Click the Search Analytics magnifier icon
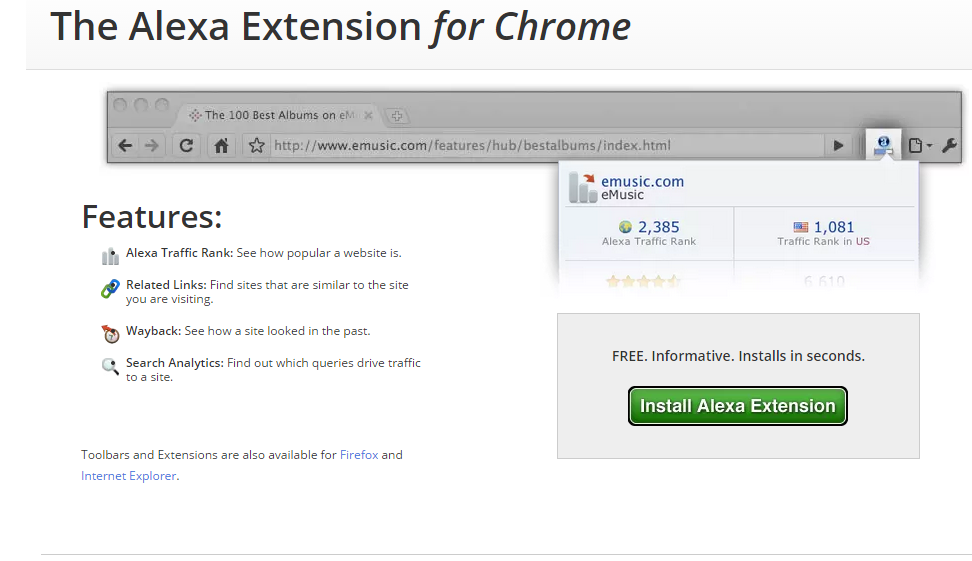The height and width of the screenshot is (561, 972). [x=110, y=366]
